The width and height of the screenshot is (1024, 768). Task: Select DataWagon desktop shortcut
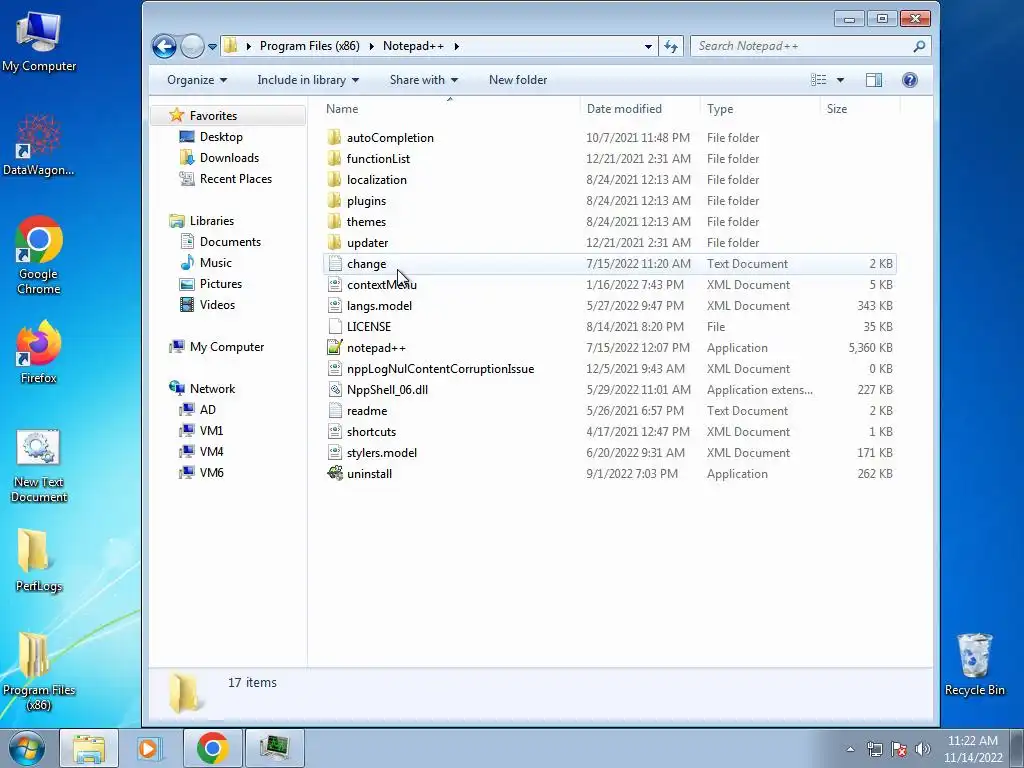(39, 145)
